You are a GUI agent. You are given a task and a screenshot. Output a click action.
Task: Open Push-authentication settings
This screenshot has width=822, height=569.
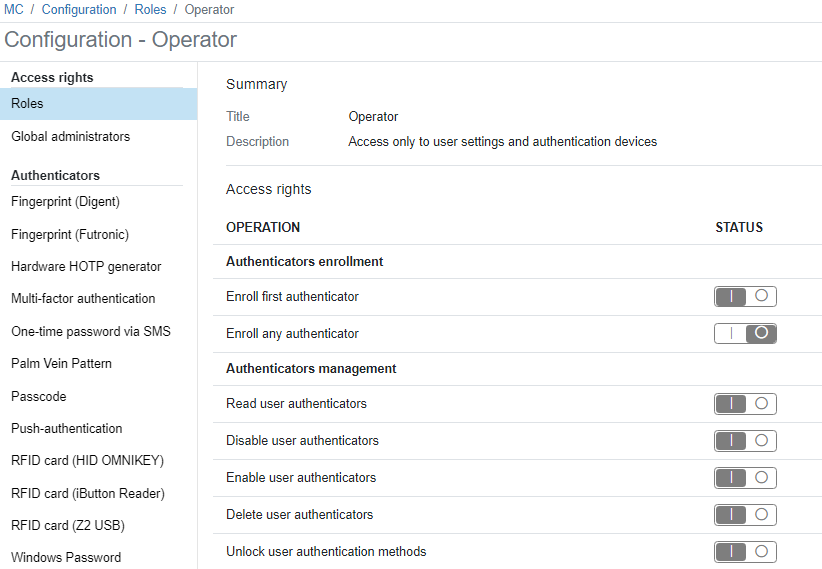pyautogui.click(x=67, y=428)
